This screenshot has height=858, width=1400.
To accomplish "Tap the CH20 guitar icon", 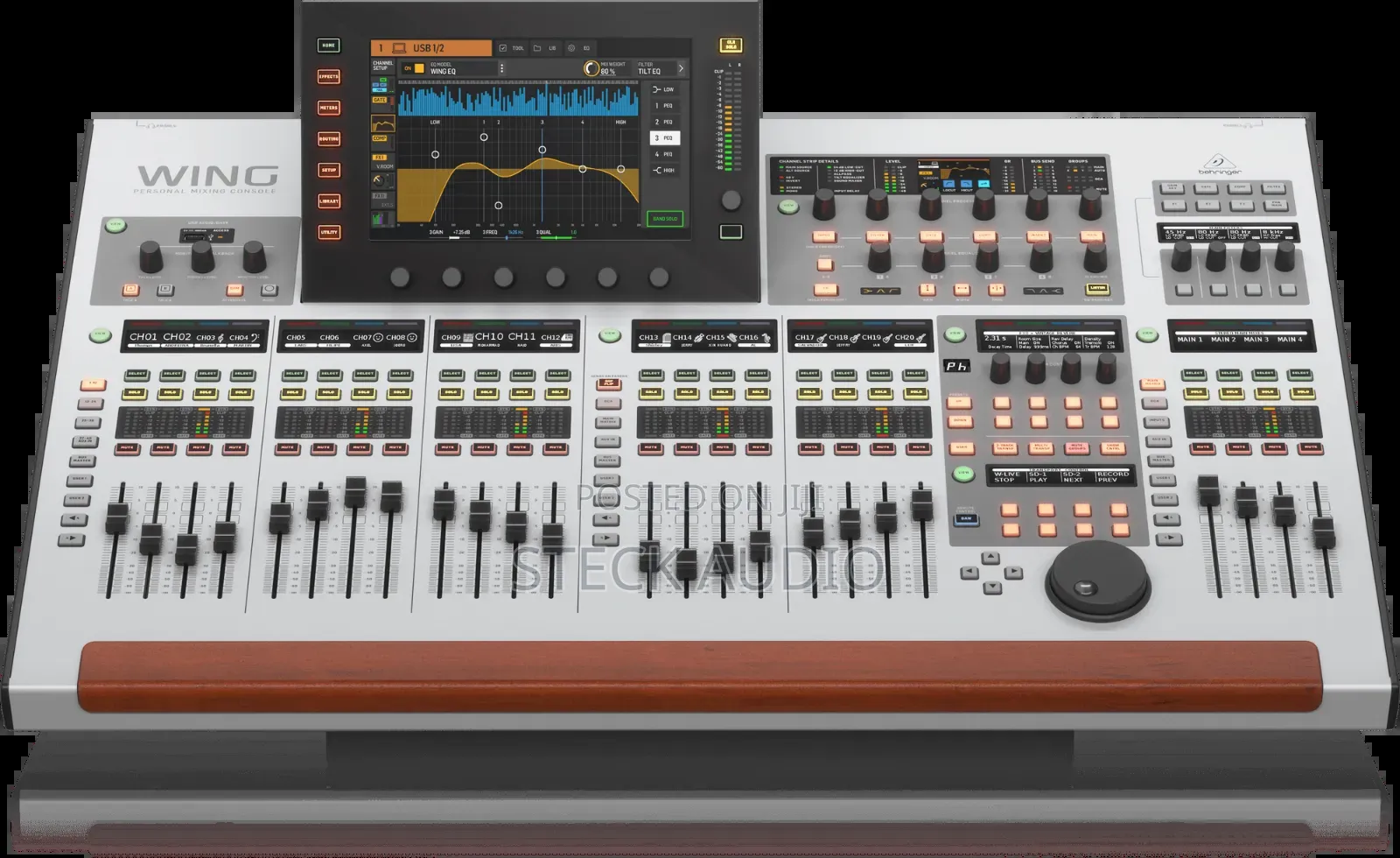I will 920,337.
